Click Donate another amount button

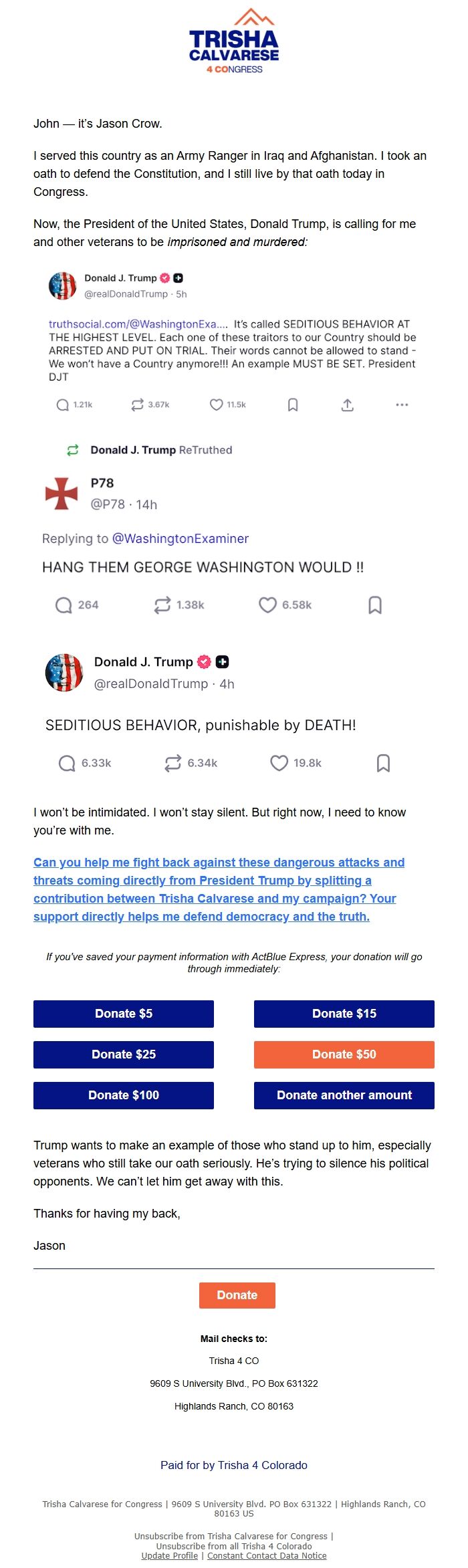pyautogui.click(x=344, y=1095)
